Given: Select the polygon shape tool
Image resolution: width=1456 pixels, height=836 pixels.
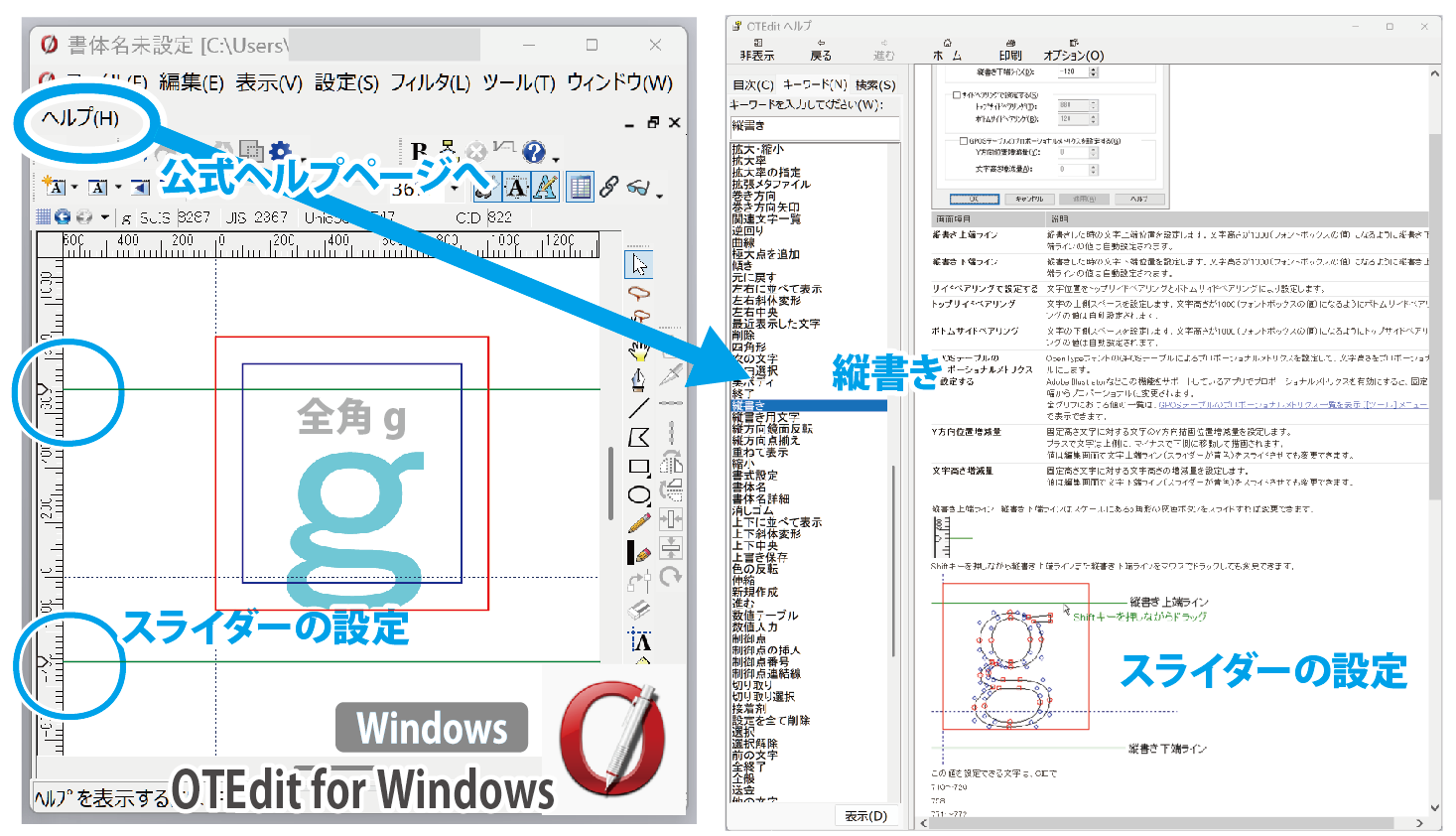Looking at the screenshot, I should point(638,436).
